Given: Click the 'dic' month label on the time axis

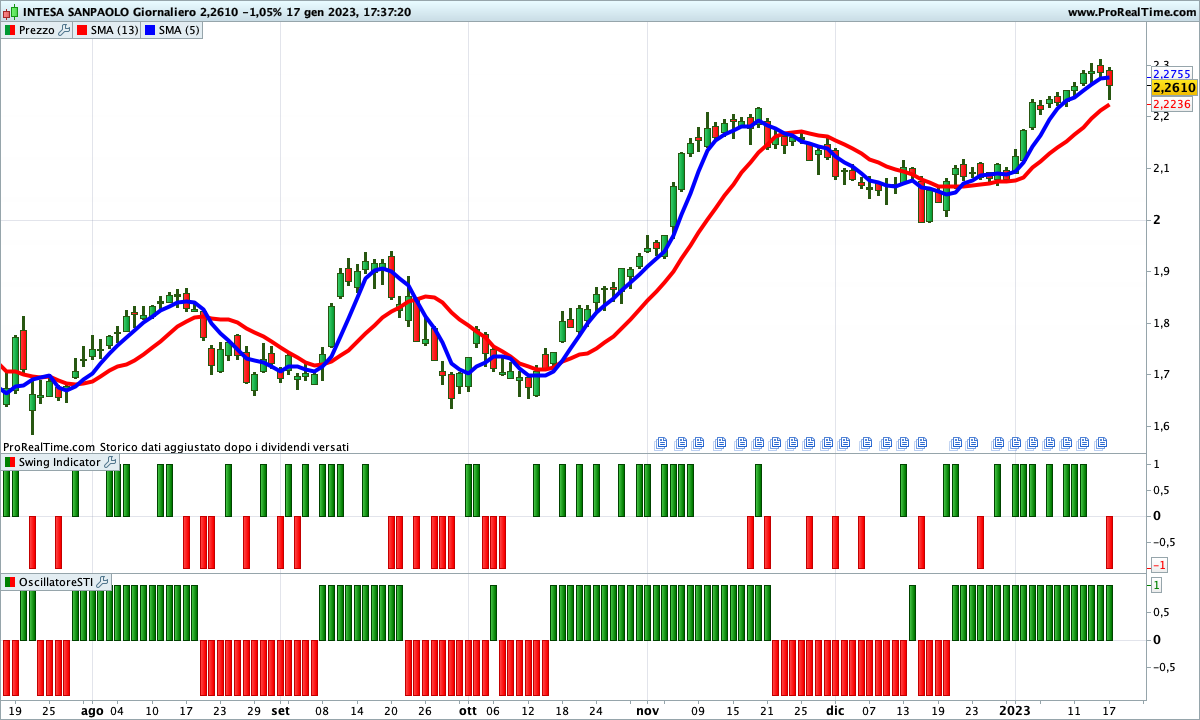Looking at the screenshot, I should point(834,711).
